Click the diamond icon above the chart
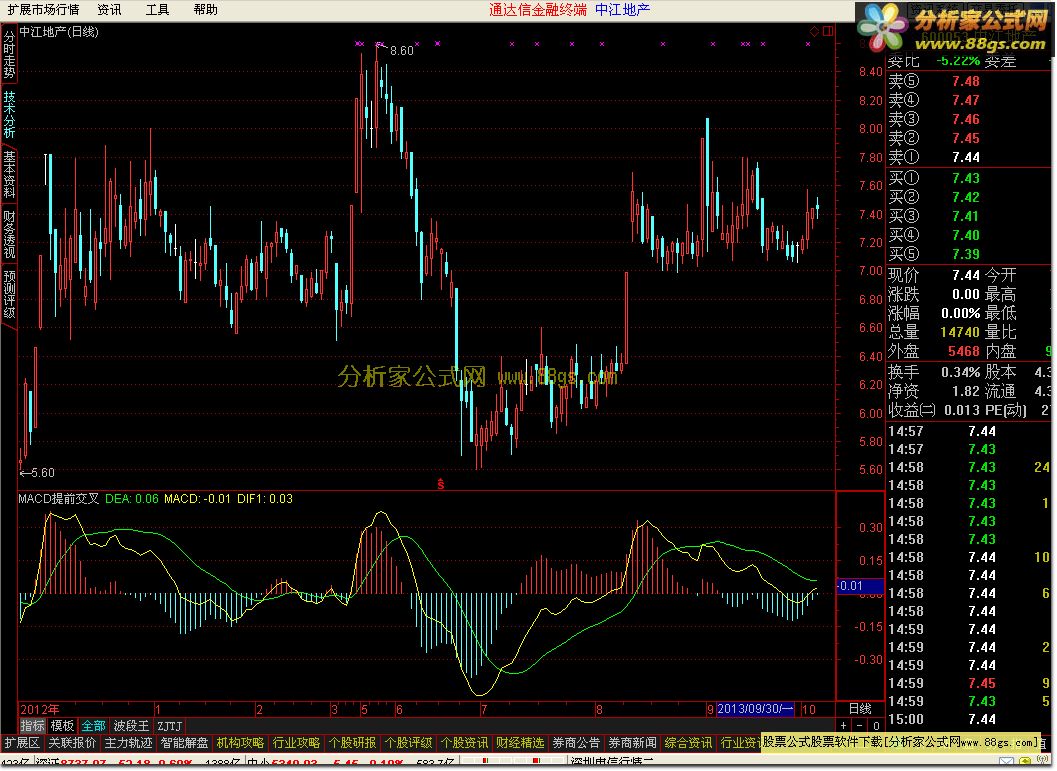The height and width of the screenshot is (771, 1057). tap(814, 31)
